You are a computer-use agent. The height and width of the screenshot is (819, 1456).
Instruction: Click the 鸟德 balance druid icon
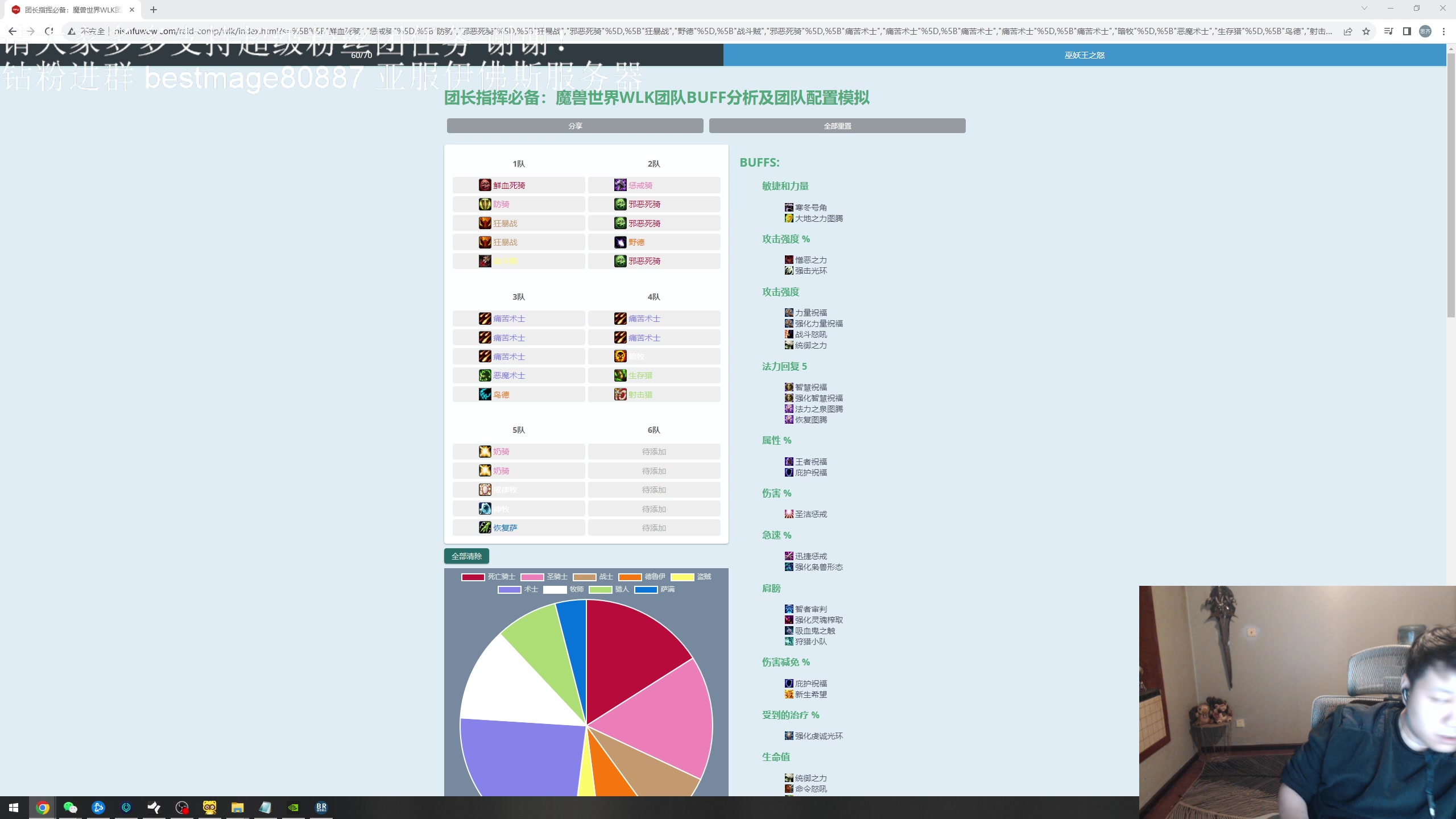(x=485, y=395)
